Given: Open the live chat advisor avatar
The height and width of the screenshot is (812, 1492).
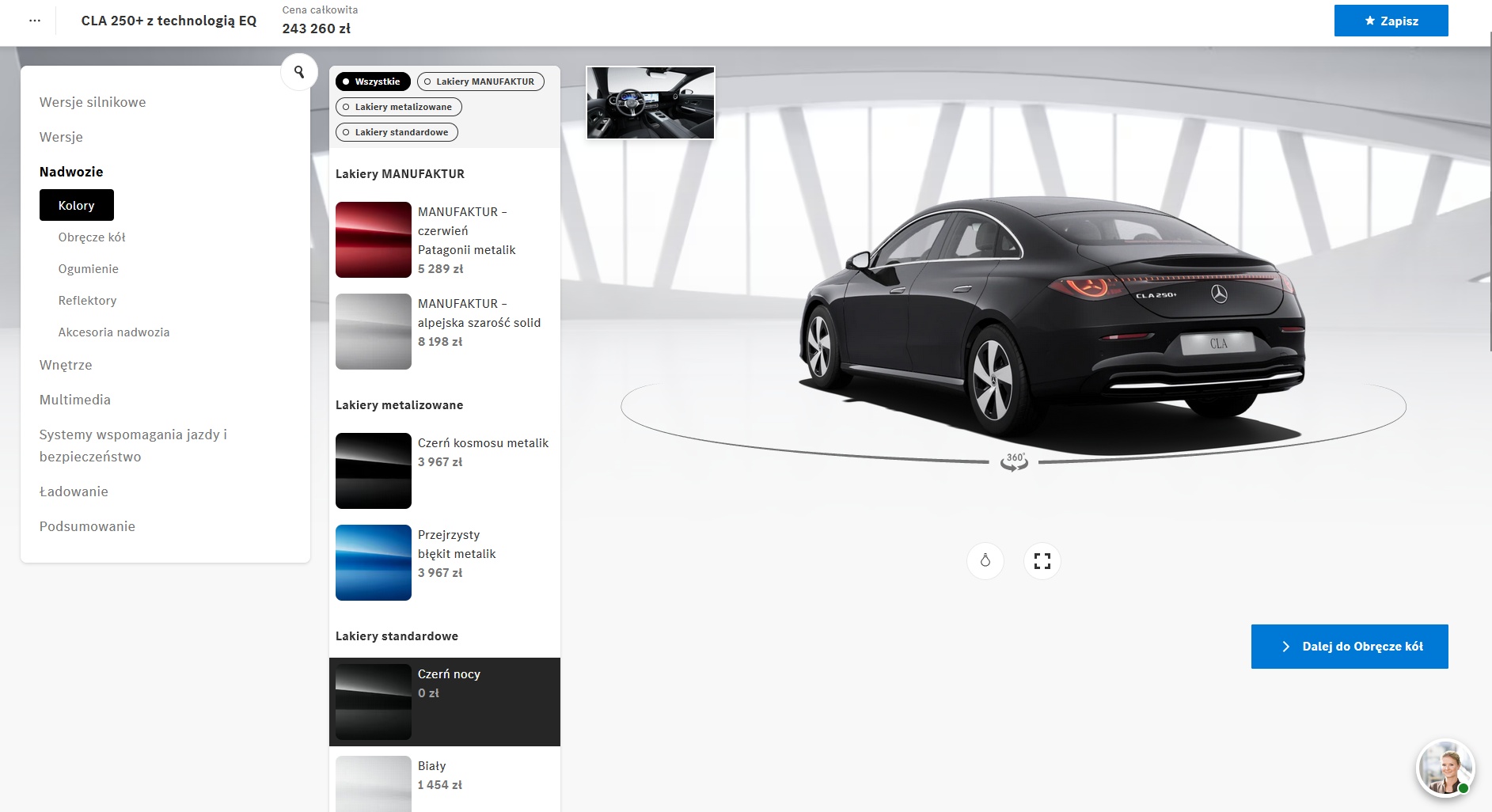Looking at the screenshot, I should pyautogui.click(x=1445, y=768).
